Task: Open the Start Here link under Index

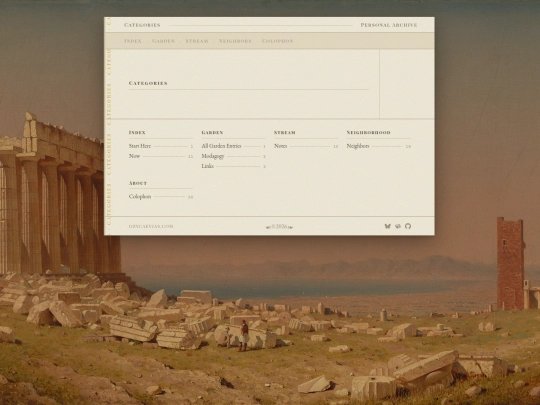Action: click(140, 146)
